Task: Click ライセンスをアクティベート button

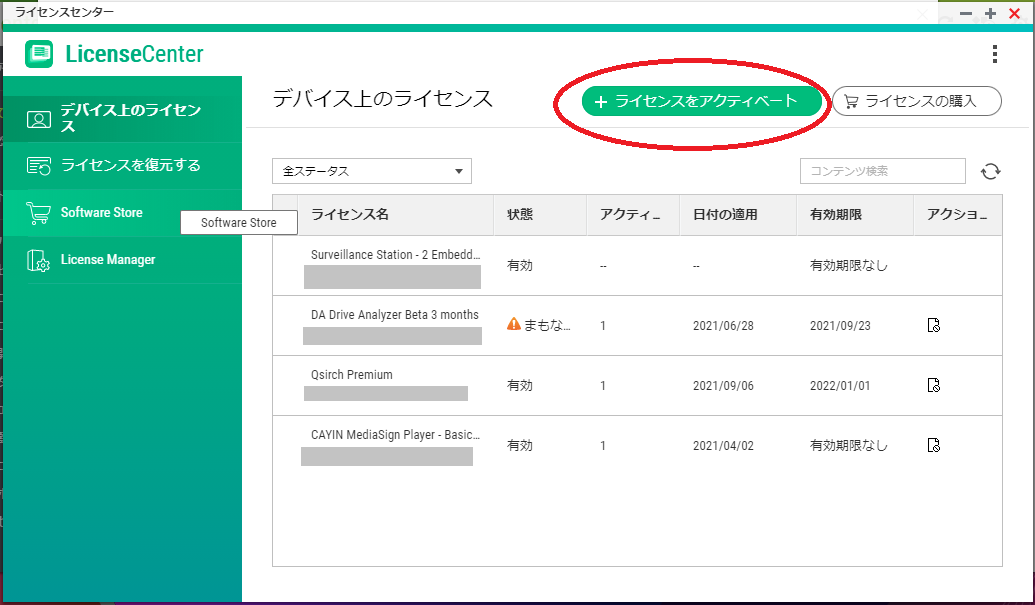Action: pos(702,102)
